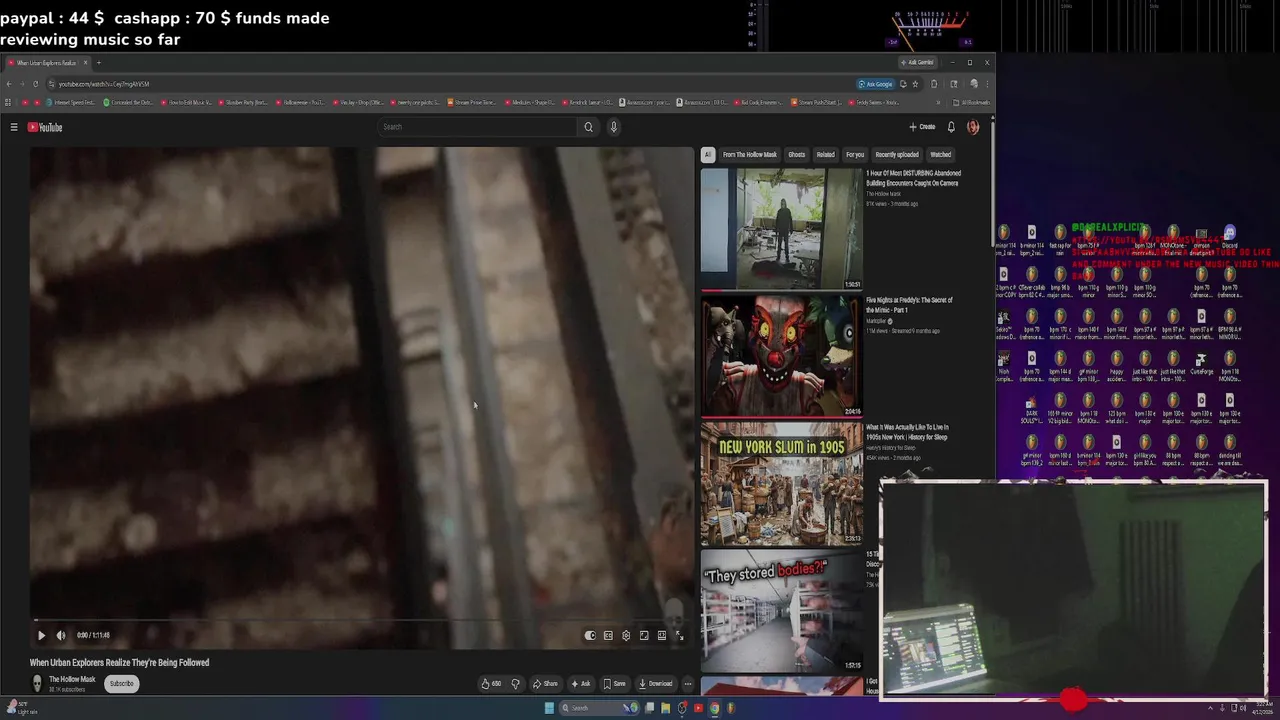
Task: Open Chrome from the taskbar
Action: point(714,708)
